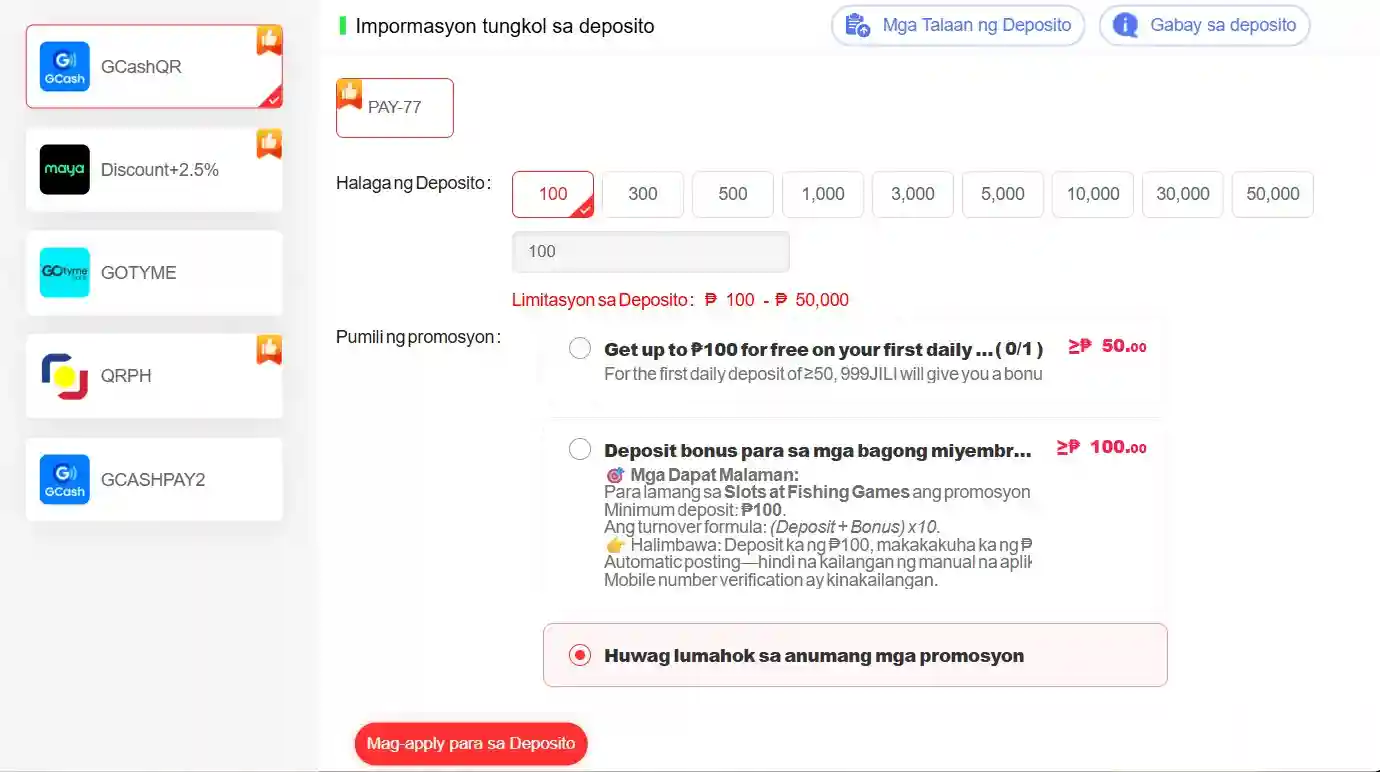Click the QRPH payment logo
Viewport: 1380px width, 772px height.
[x=63, y=376]
